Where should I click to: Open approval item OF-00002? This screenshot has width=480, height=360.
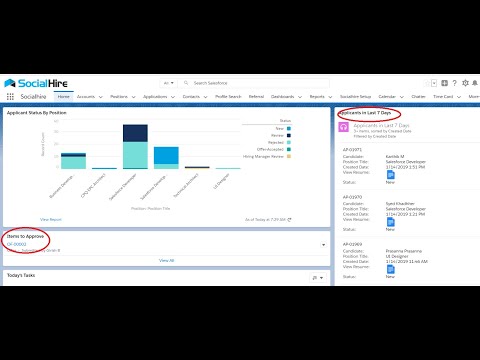pos(17,244)
